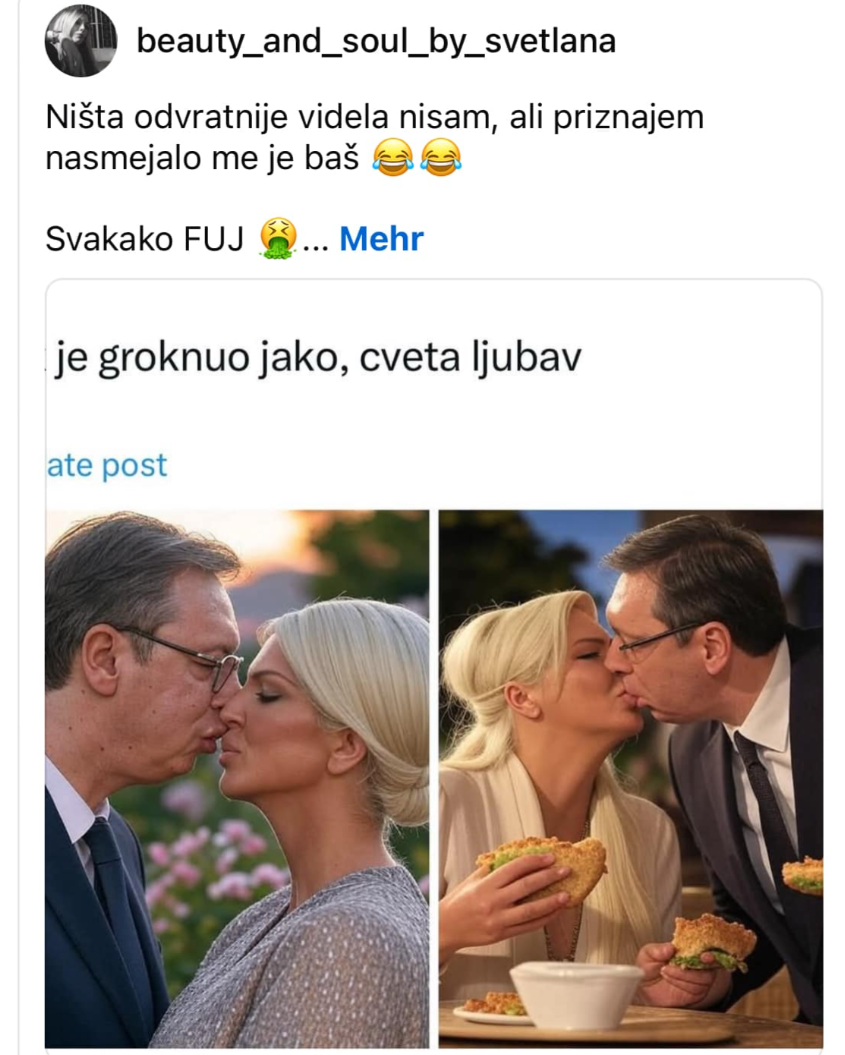
Task: Click the green vomiting face emoji
Action: [x=278, y=239]
